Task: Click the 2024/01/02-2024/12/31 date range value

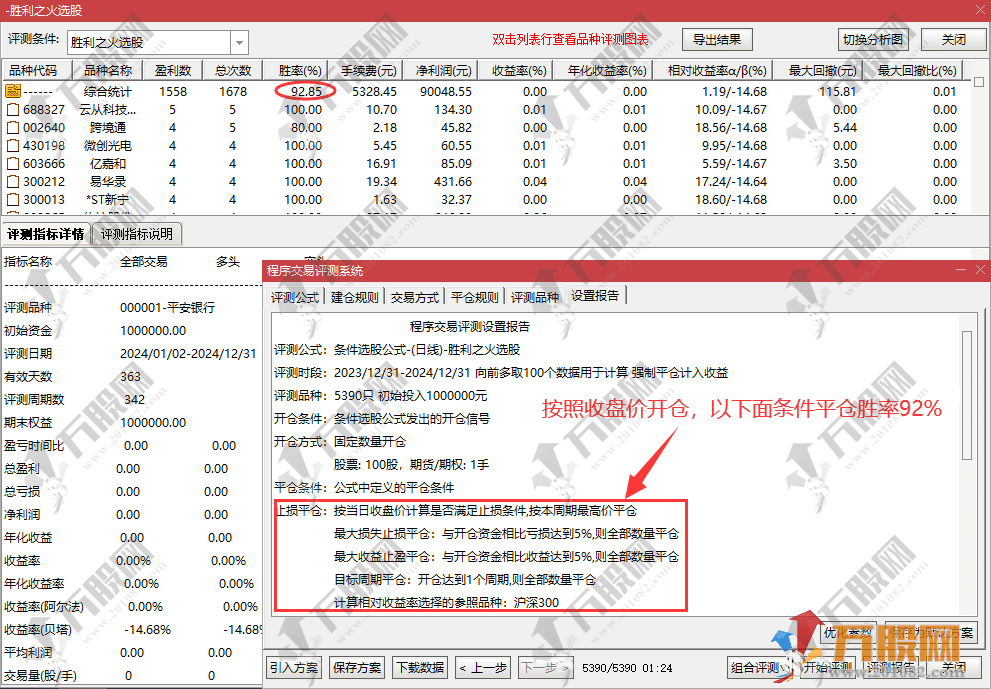Action: (188, 354)
